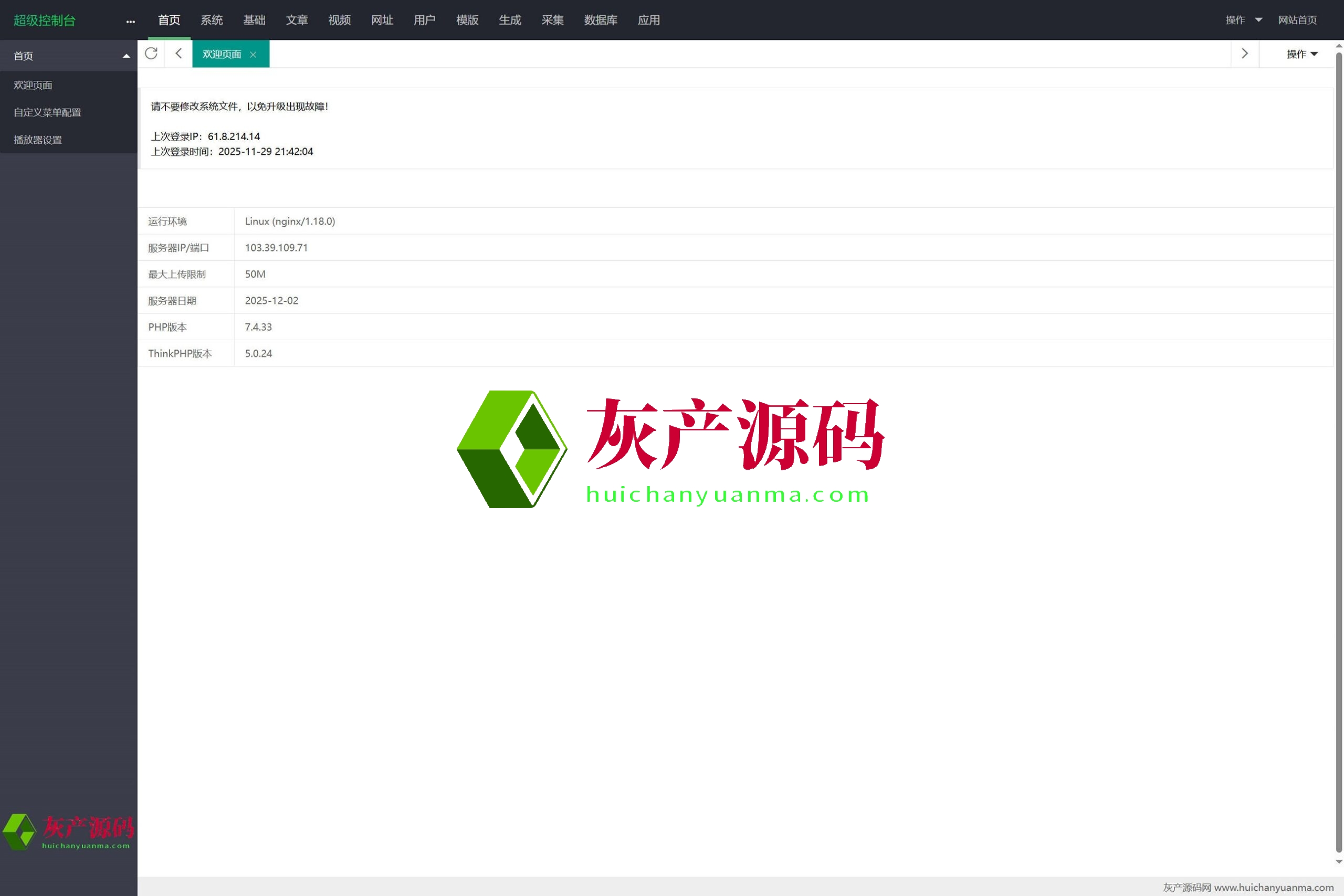The width and height of the screenshot is (1344, 896).
Task: Click the 超级控制台 logo title
Action: [x=45, y=20]
